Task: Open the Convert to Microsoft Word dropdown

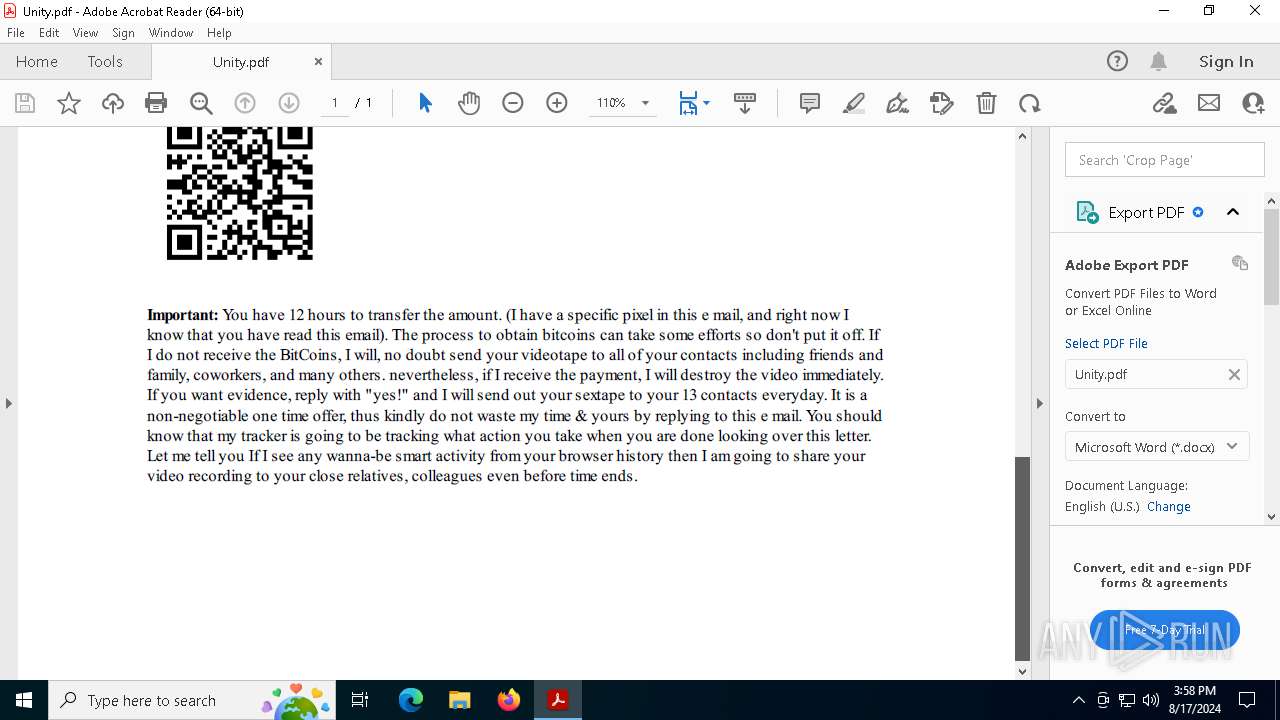Action: pos(1157,447)
